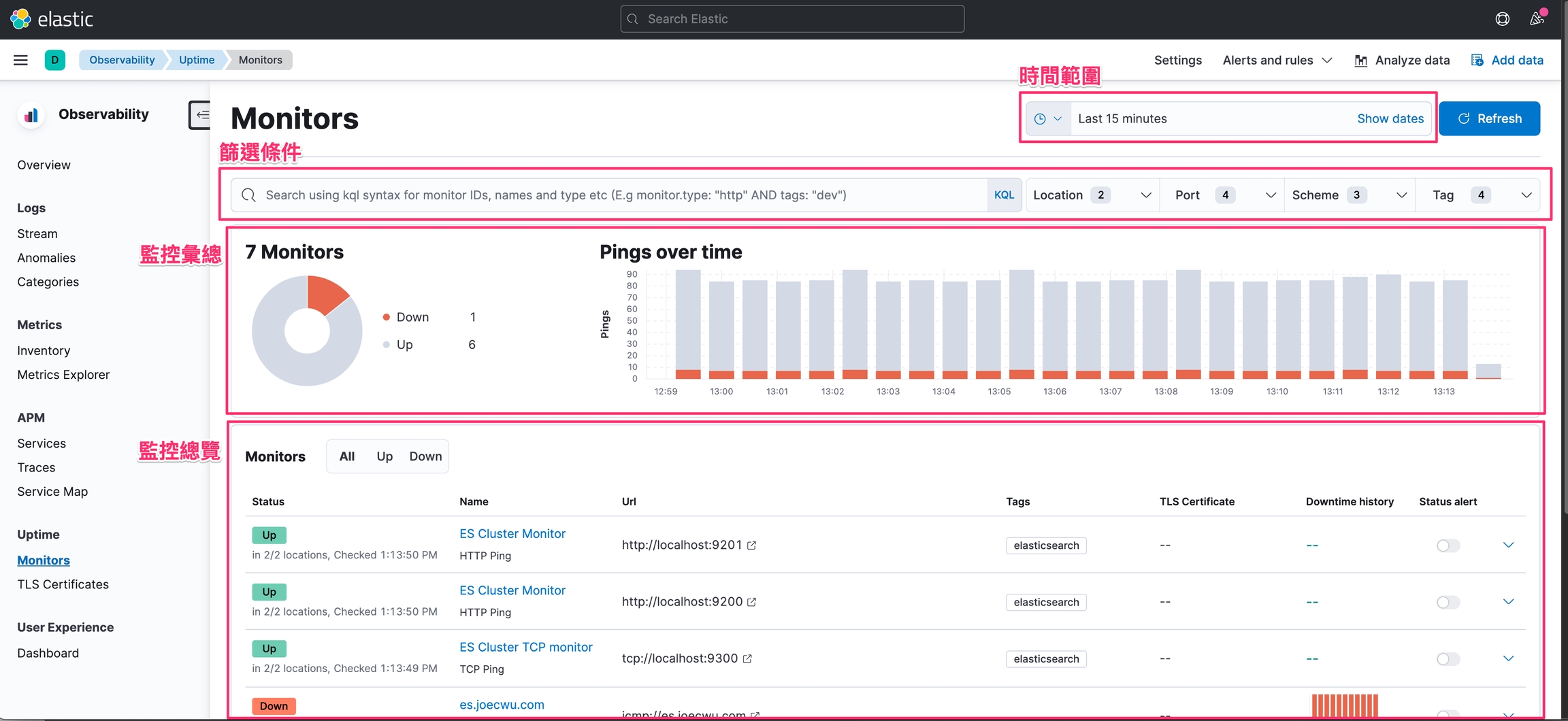Expand row details for localhost:9201 monitor
This screenshot has height=721, width=1568.
click(1508, 545)
